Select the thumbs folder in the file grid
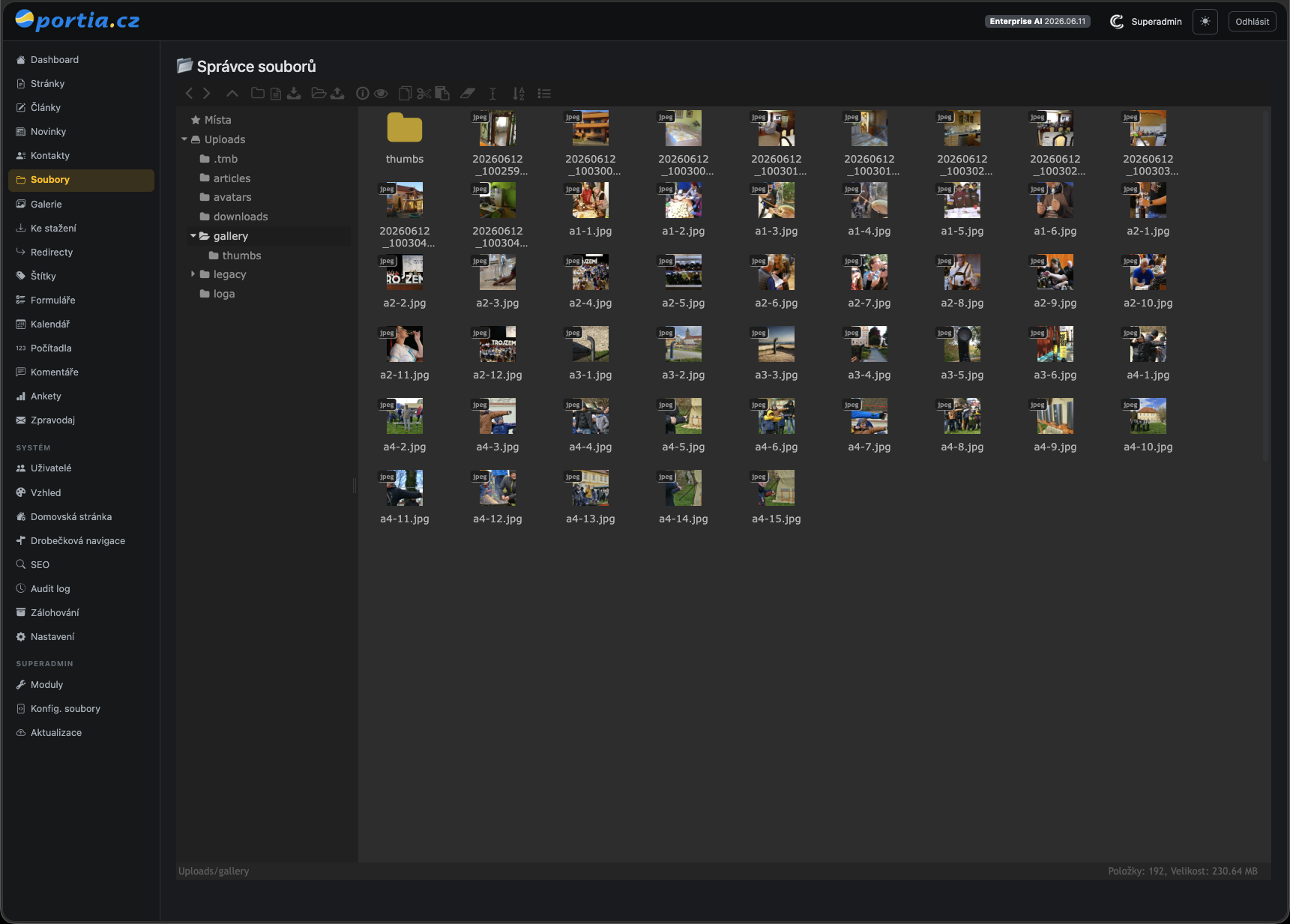The image size is (1290, 924). tap(405, 138)
